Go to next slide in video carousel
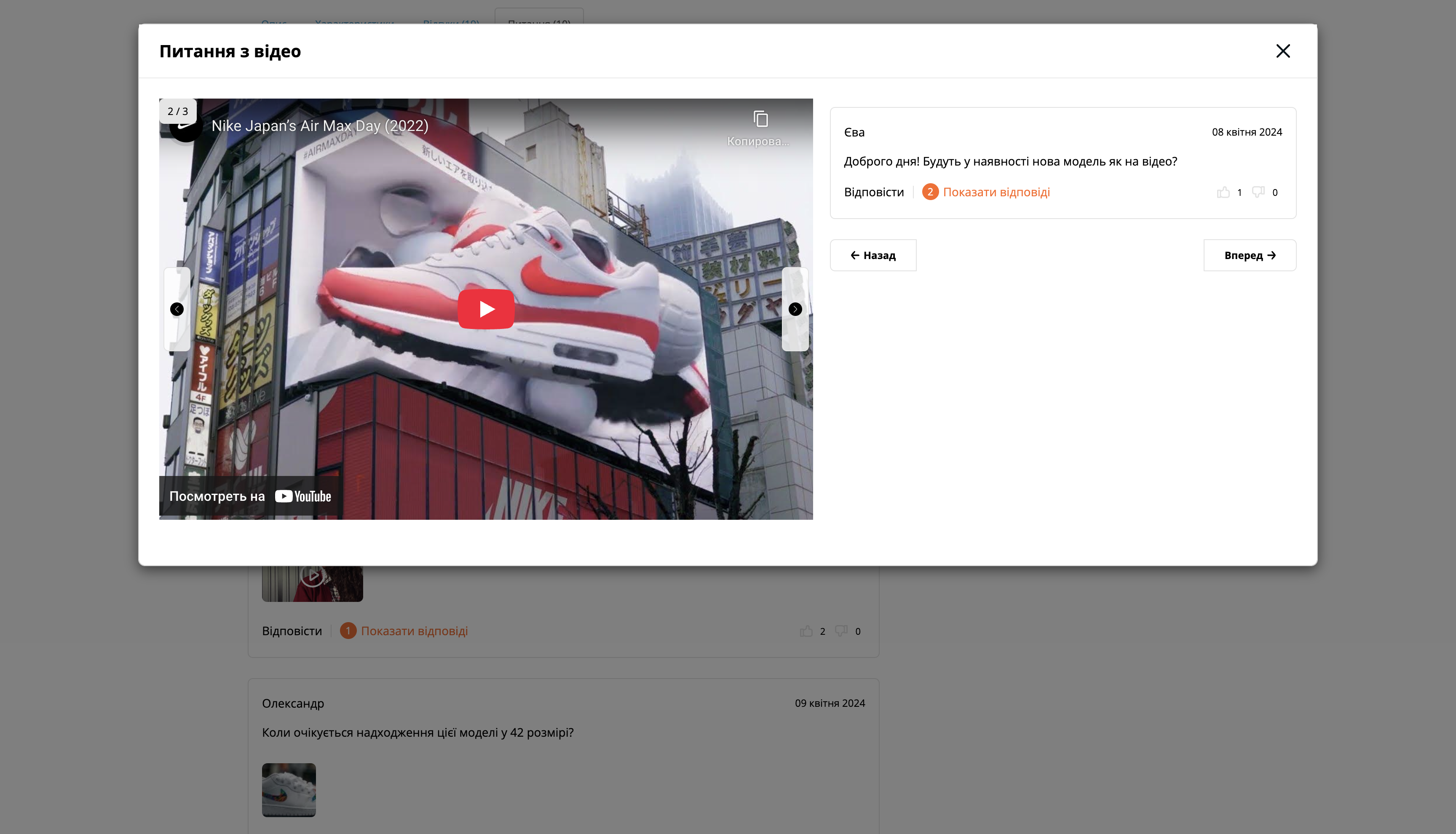Image resolution: width=1456 pixels, height=834 pixels. 795,309
